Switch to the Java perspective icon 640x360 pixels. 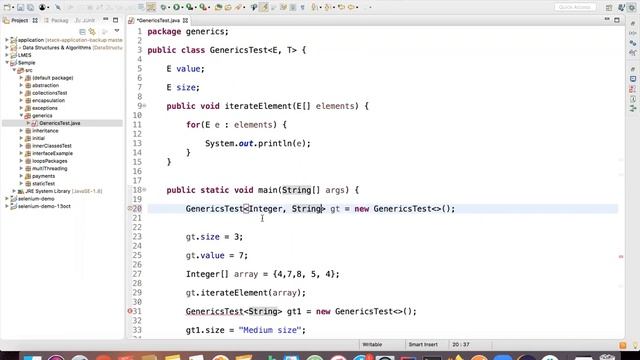tap(622, 7)
